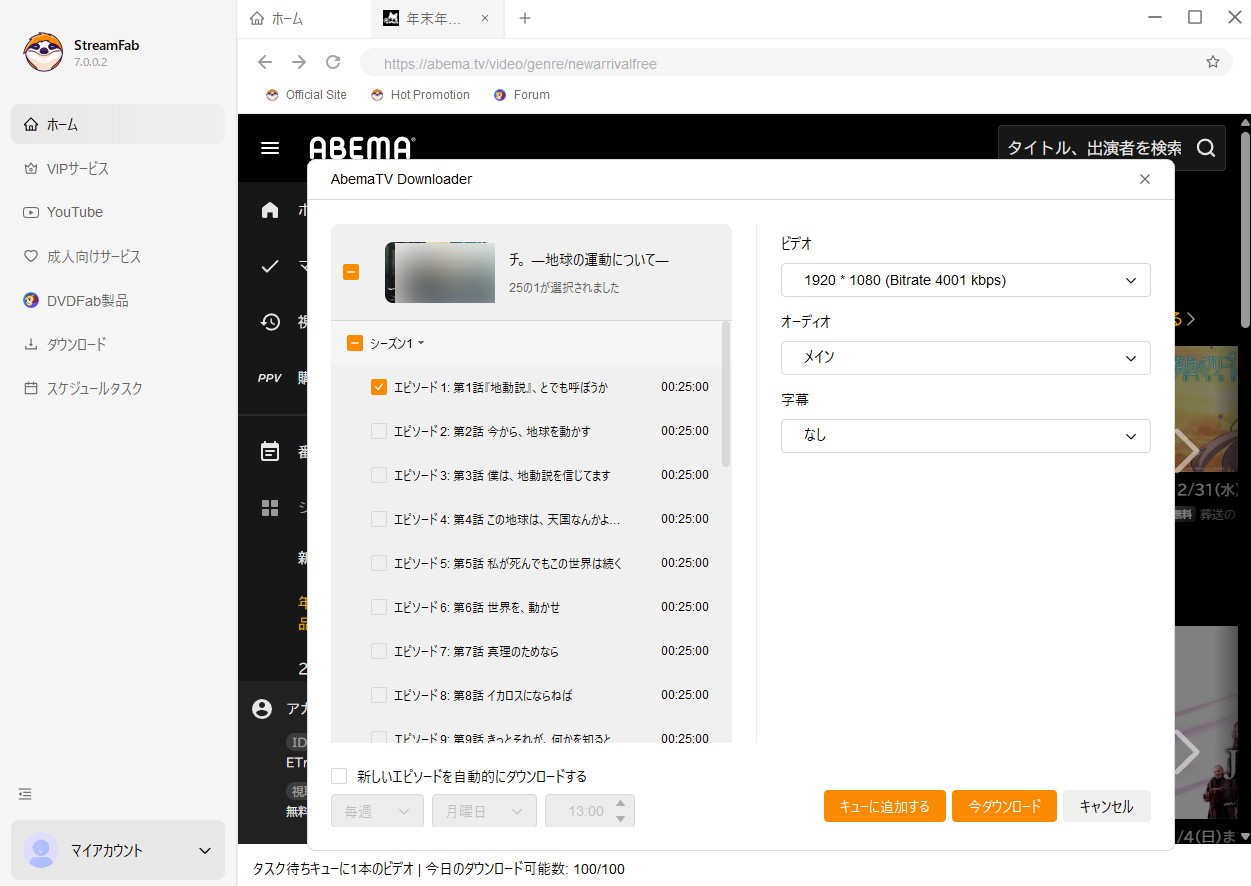Click the キューに追加する button
The height and width of the screenshot is (886, 1251).
point(884,806)
